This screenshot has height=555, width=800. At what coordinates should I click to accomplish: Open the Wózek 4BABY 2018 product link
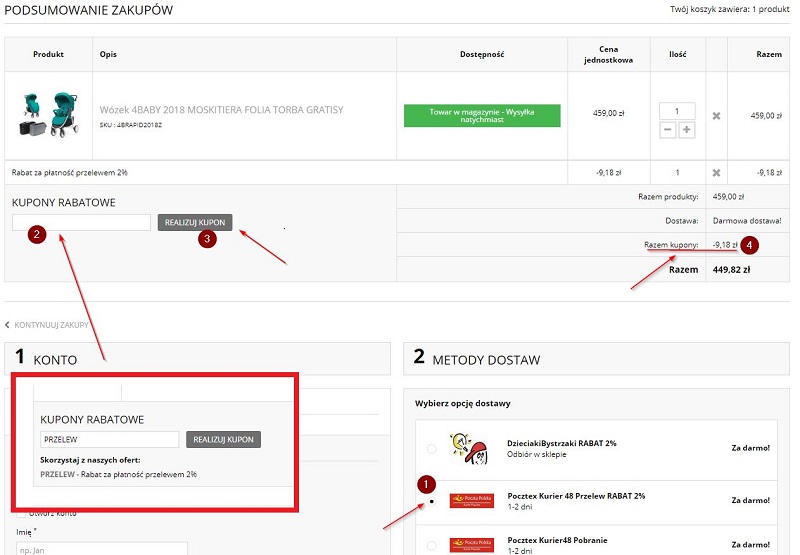pos(221,109)
